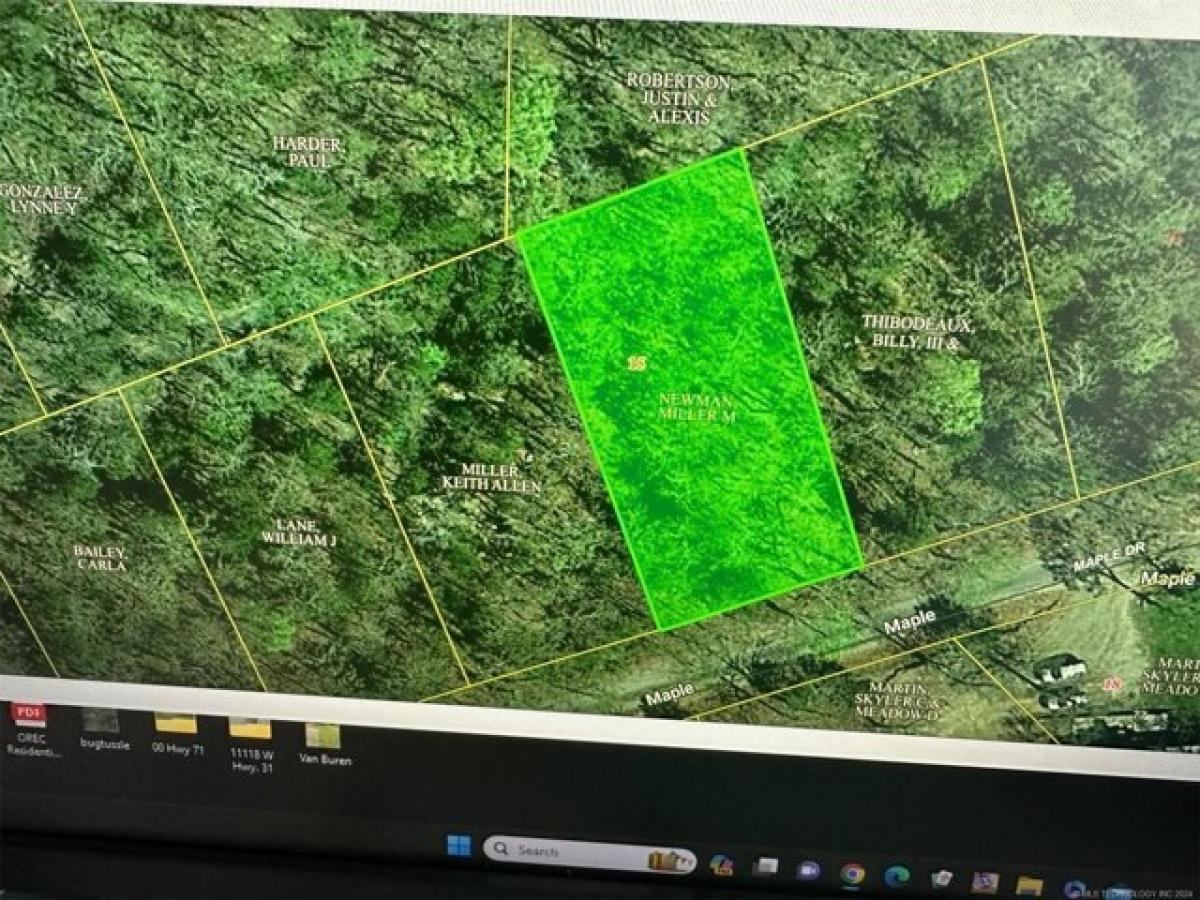Click the magnifier icon in the Search bar

[500, 848]
